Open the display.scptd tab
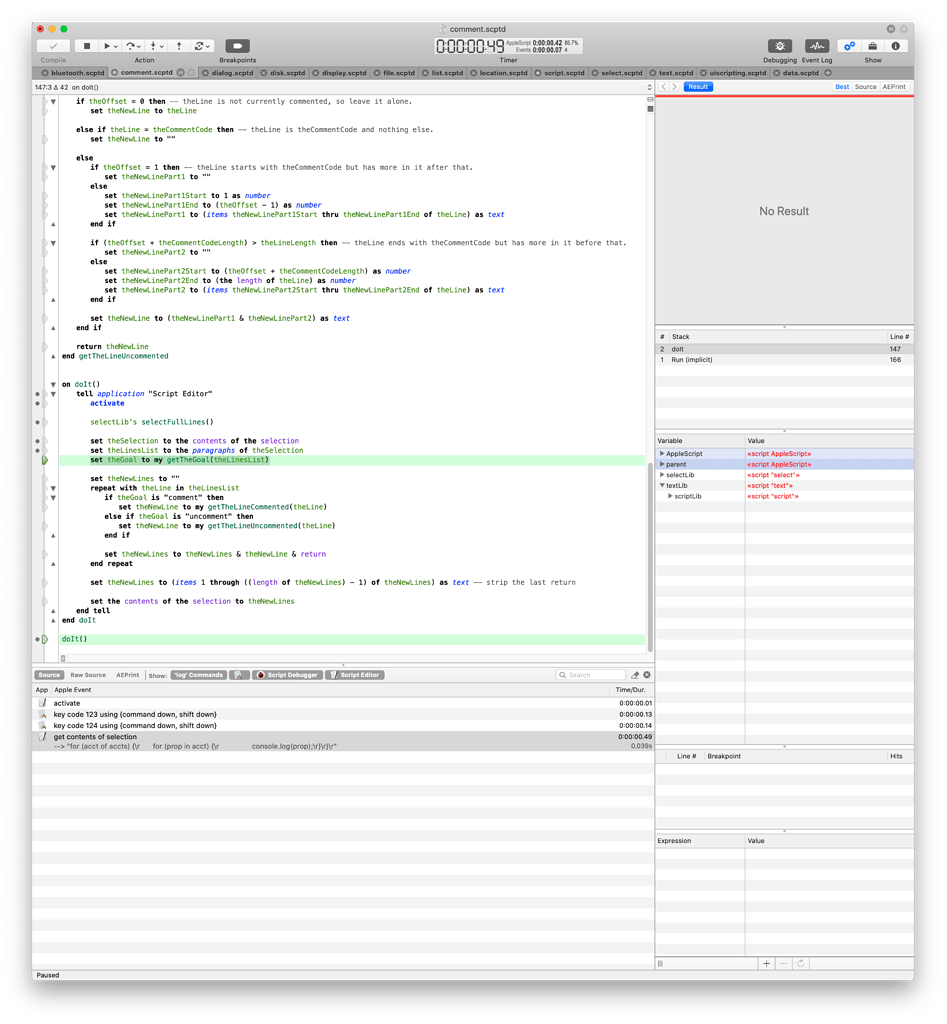 click(344, 73)
